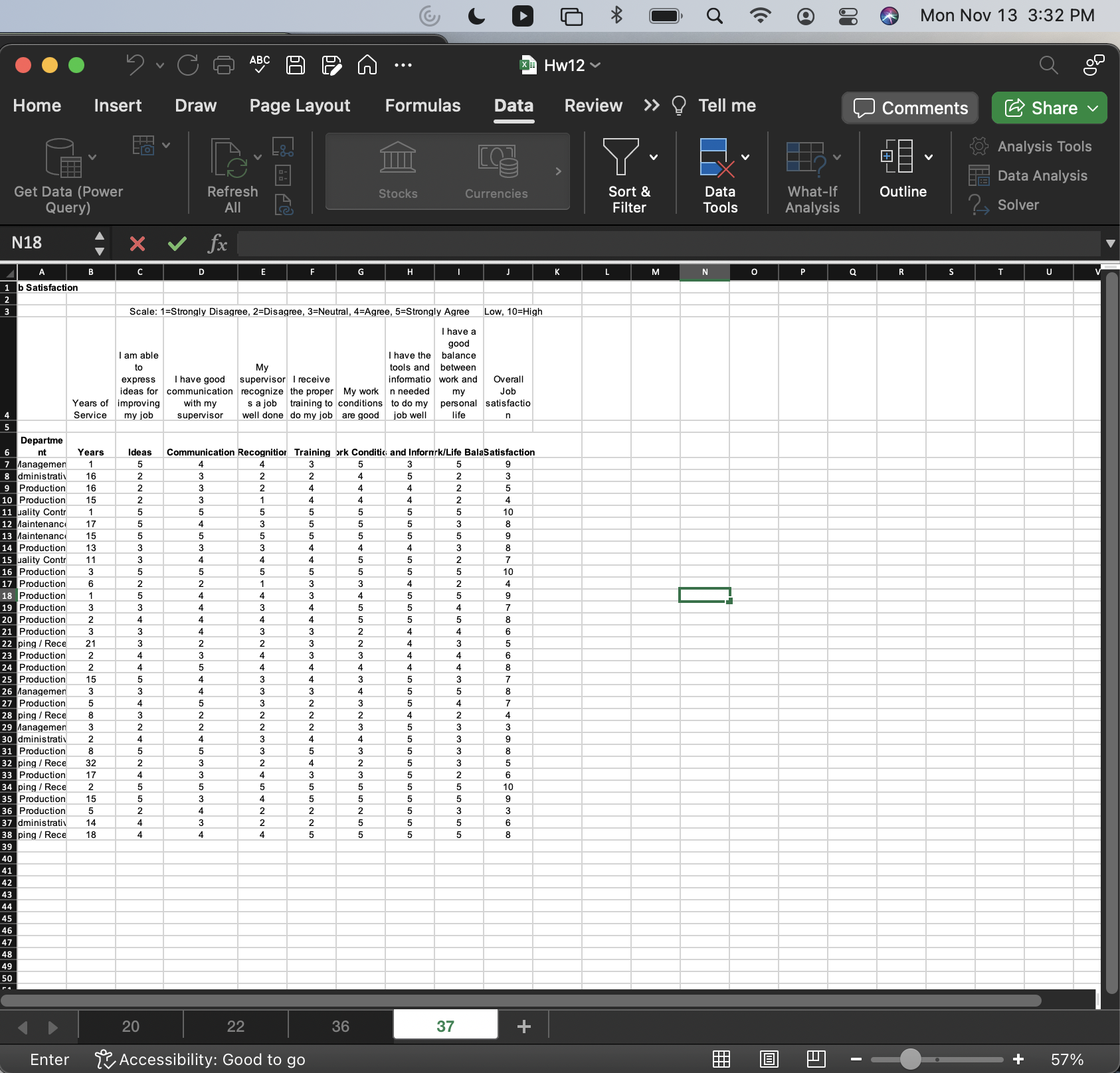This screenshot has height=1073, width=1120.
Task: Click the Save icon in toolbar
Action: (295, 64)
